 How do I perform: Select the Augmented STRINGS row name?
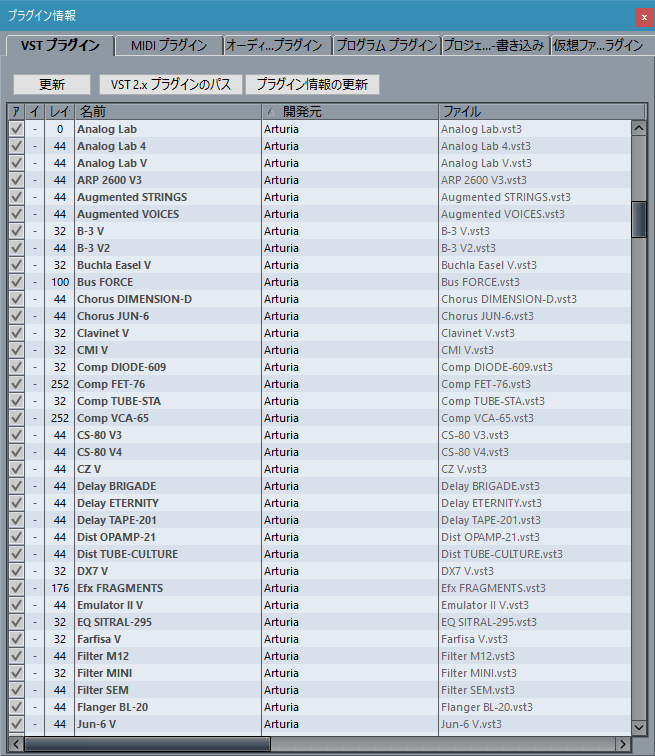[x=132, y=197]
